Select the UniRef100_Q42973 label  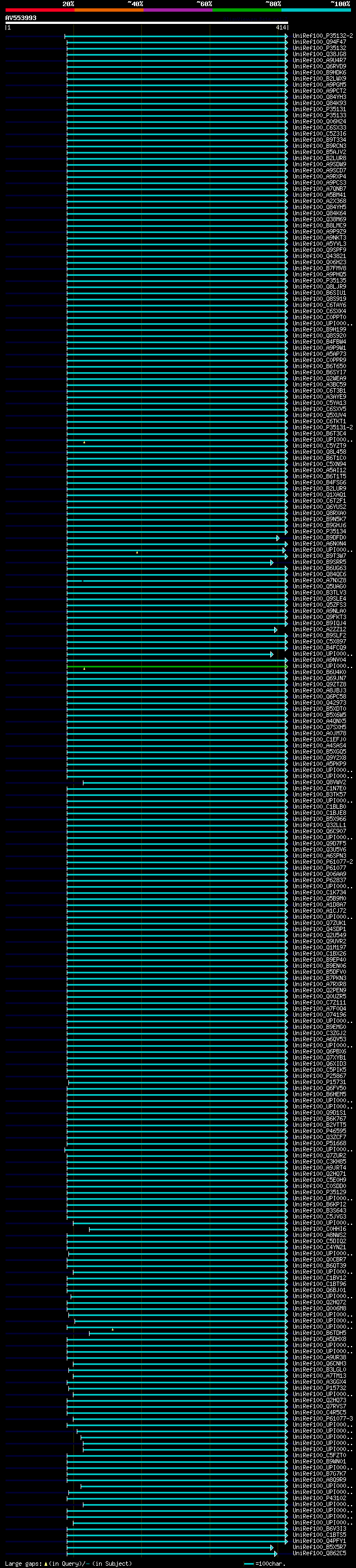point(319,703)
